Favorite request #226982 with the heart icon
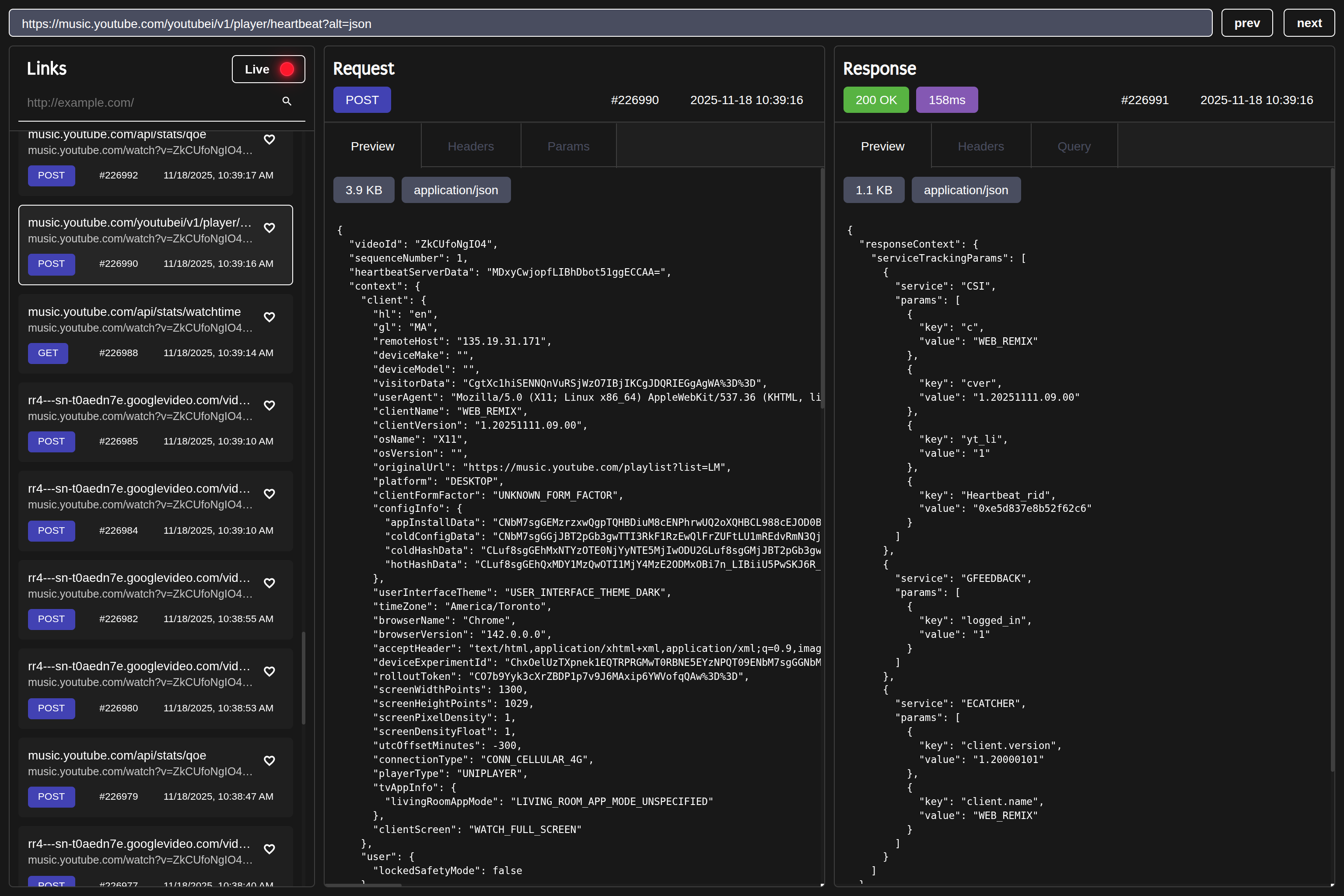Viewport: 1344px width, 896px height. (269, 583)
